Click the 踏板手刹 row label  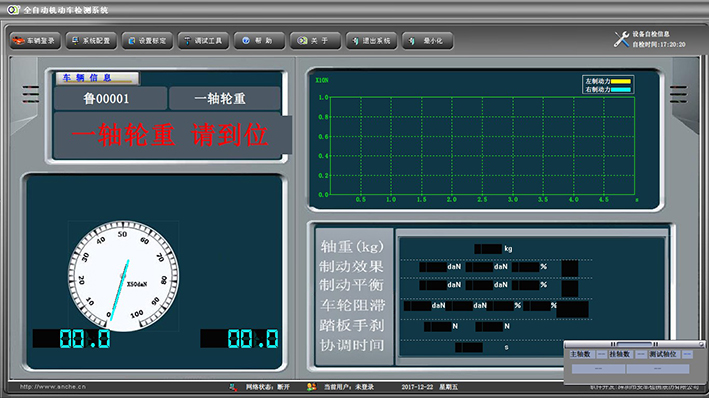click(x=352, y=325)
